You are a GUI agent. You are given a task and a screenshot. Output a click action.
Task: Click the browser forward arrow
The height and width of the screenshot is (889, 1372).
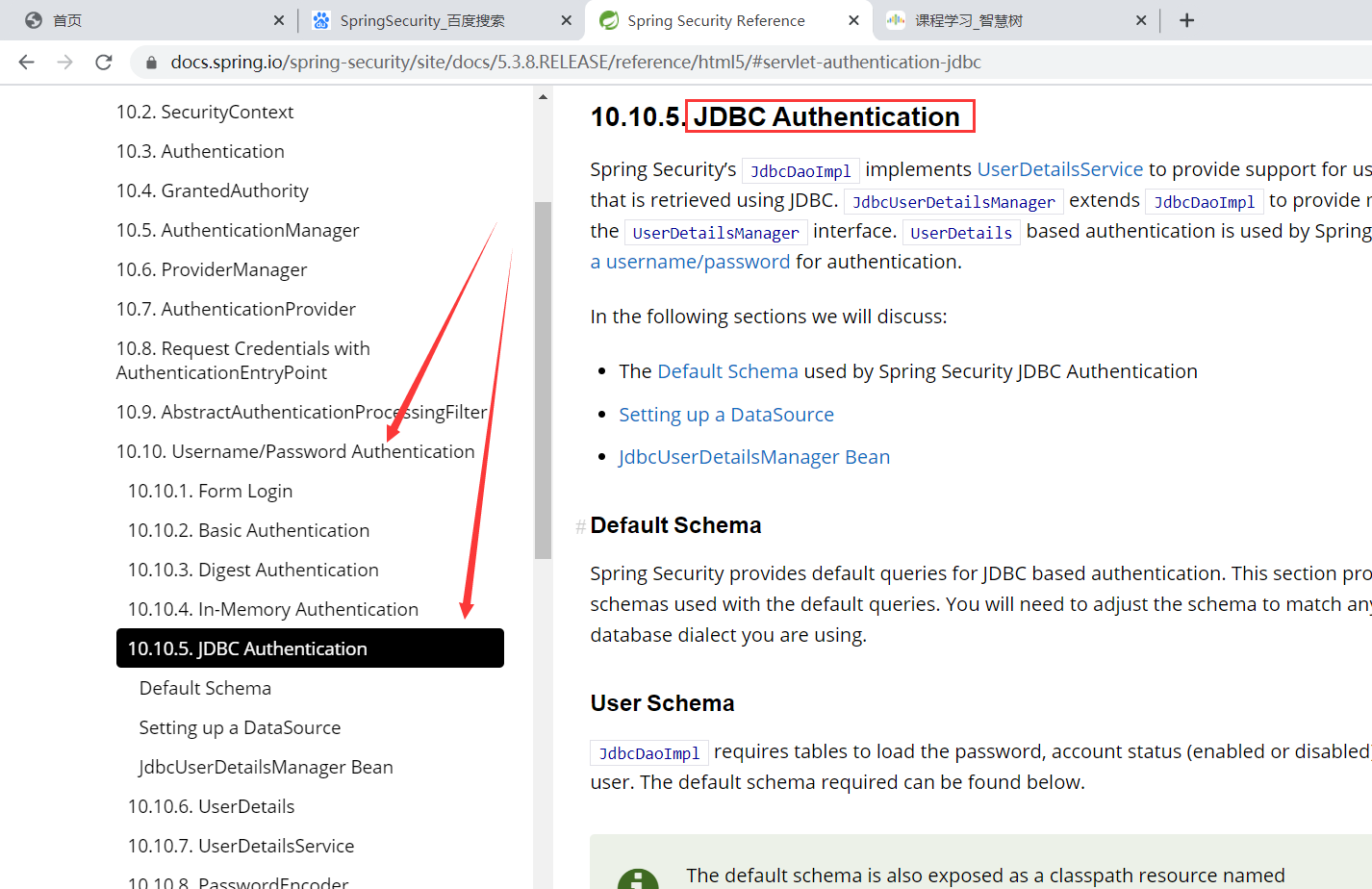(64, 62)
